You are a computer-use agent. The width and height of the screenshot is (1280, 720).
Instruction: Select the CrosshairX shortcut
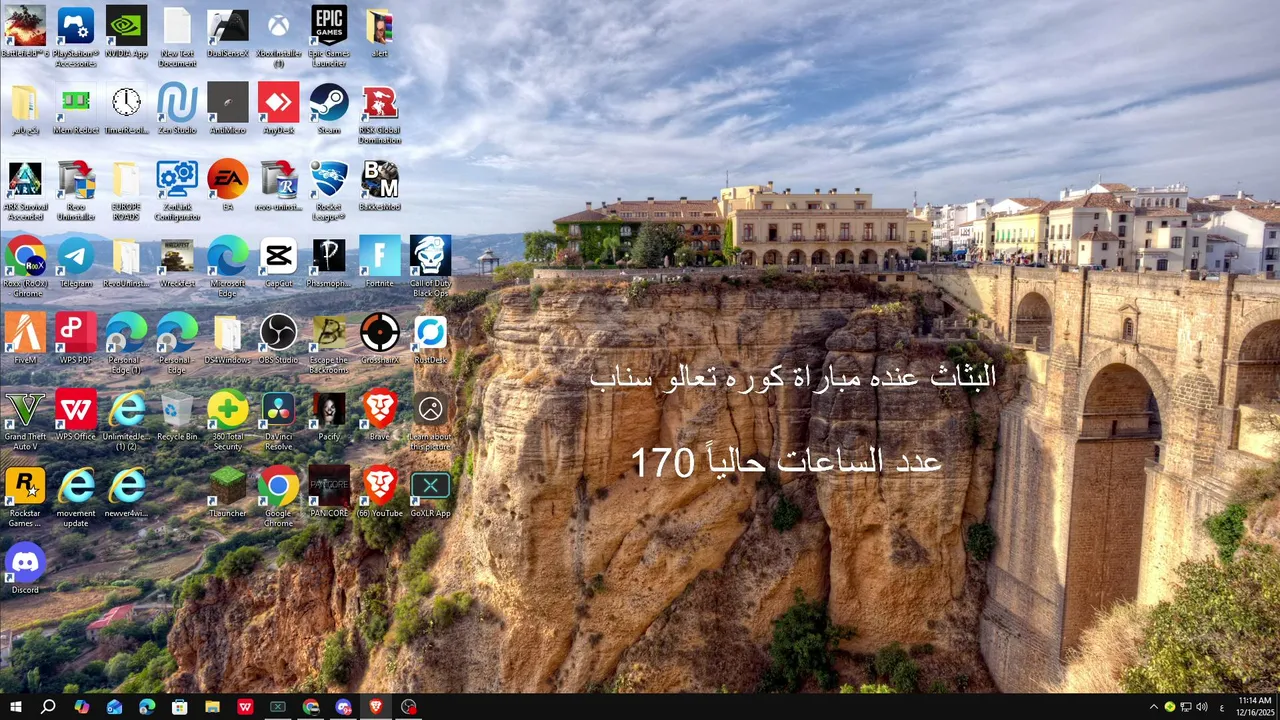(x=380, y=341)
